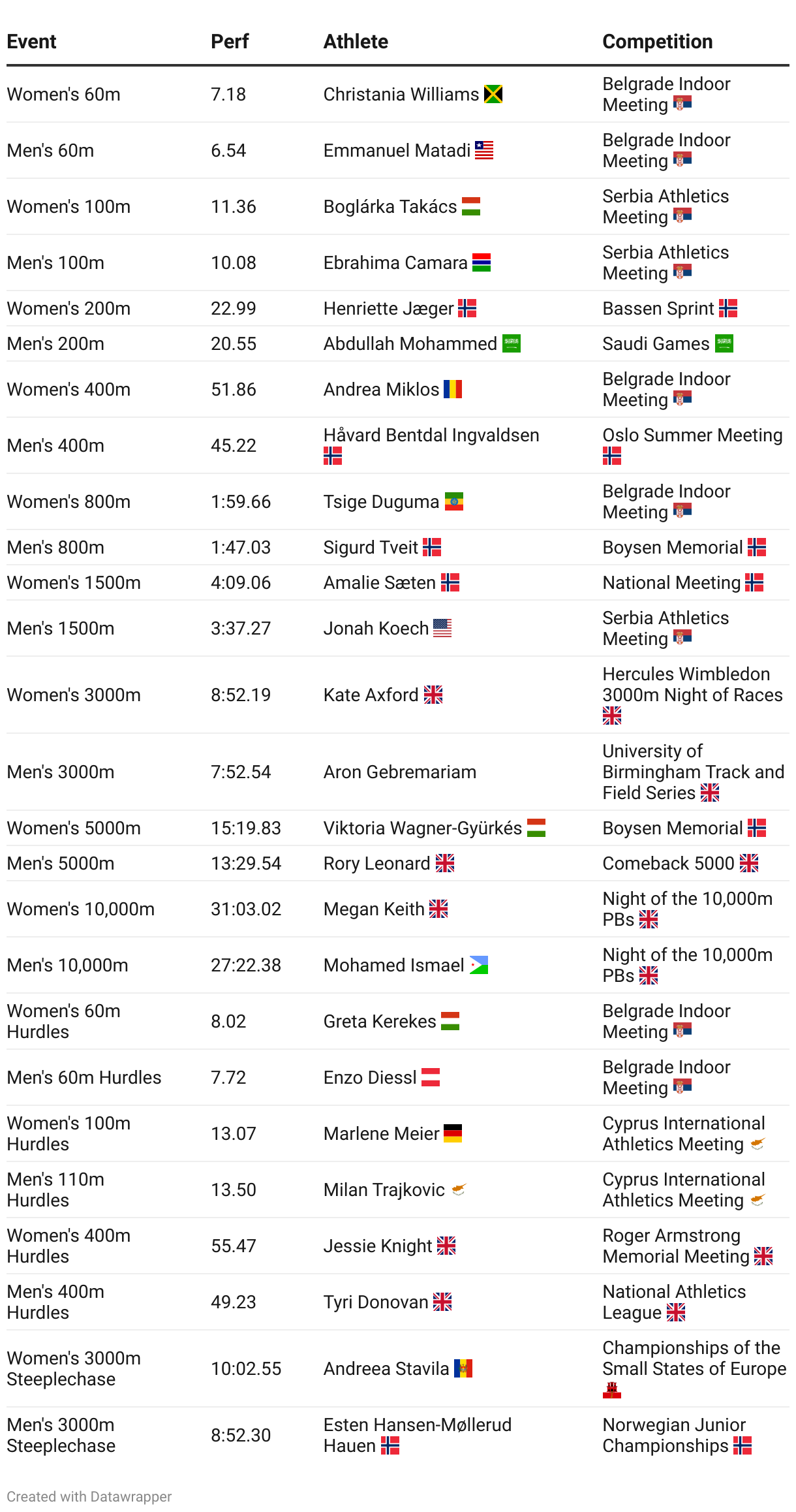796x1512 pixels.
Task: Click the Moldovan flag beside Andreea Stavila
Action: (463, 1368)
